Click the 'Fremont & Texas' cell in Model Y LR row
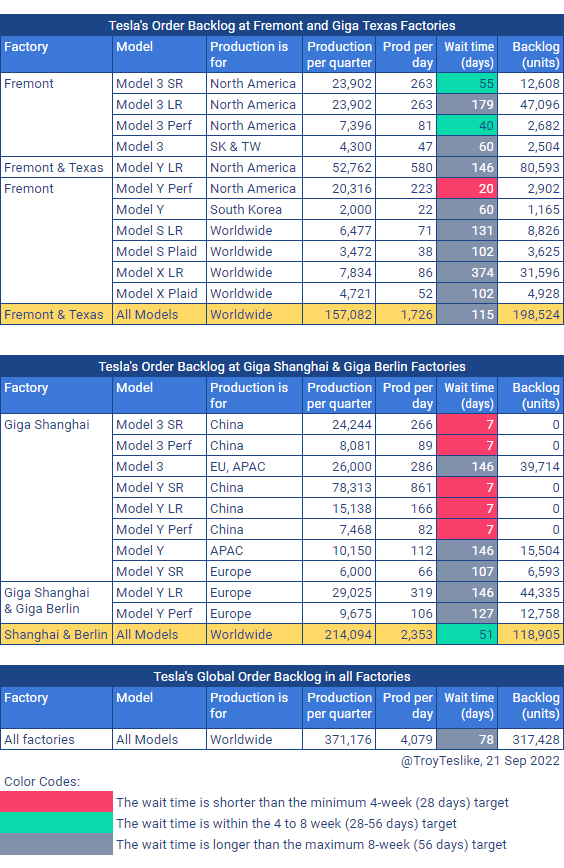564x868 pixels. 56,168
